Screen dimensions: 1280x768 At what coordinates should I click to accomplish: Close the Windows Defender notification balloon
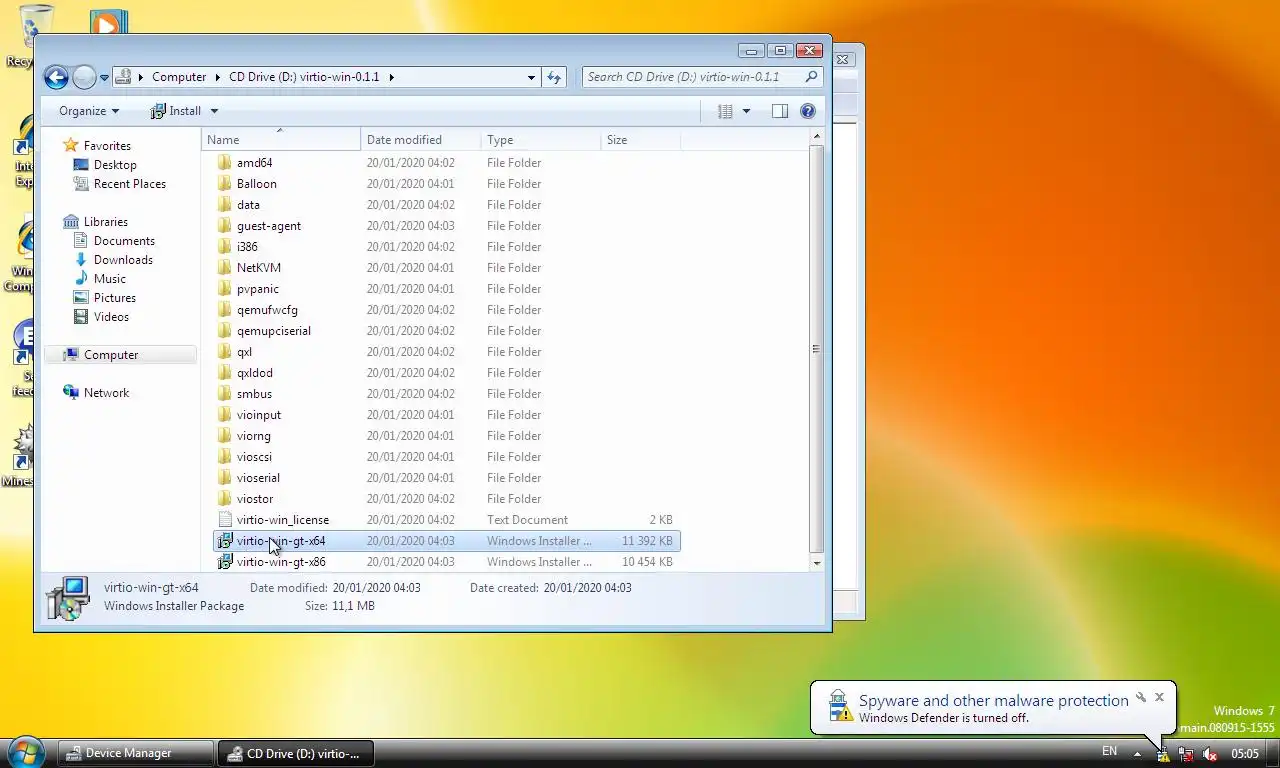point(1159,697)
